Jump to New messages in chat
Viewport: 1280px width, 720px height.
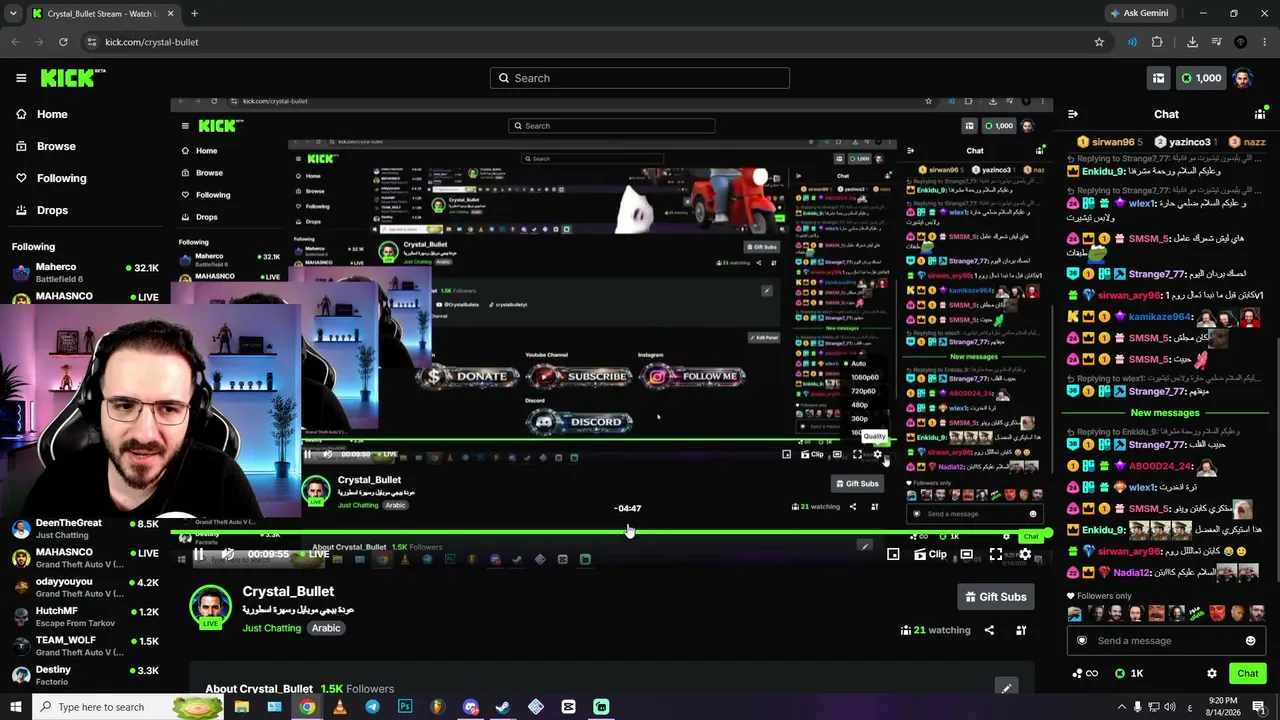tap(1165, 413)
